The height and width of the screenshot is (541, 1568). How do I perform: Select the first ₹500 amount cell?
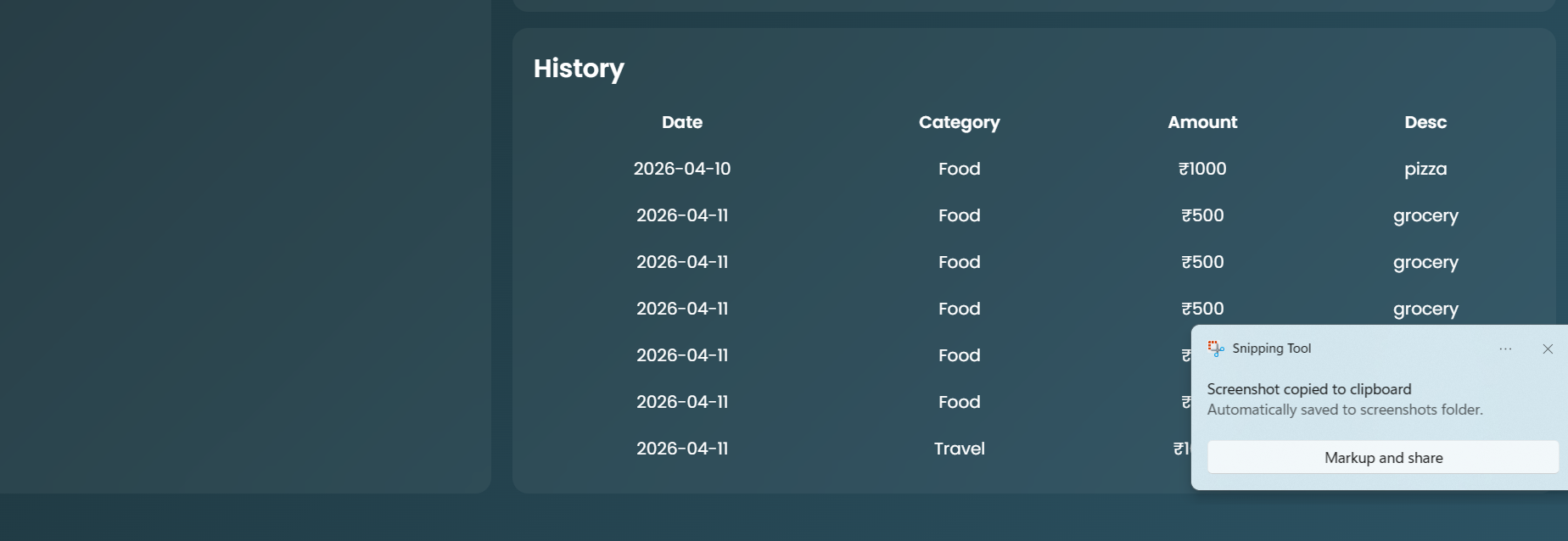pos(1202,215)
